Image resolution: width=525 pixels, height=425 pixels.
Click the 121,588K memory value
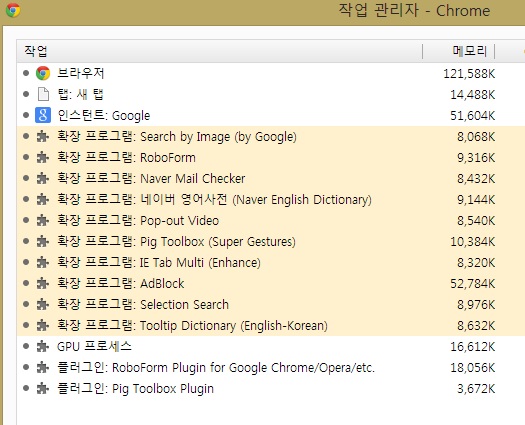pyautogui.click(x=469, y=74)
